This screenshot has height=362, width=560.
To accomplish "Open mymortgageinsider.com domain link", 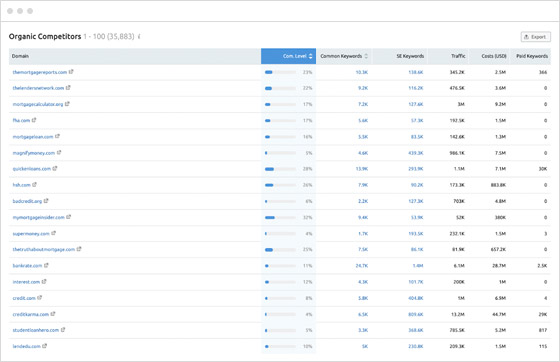I will click(x=39, y=217).
